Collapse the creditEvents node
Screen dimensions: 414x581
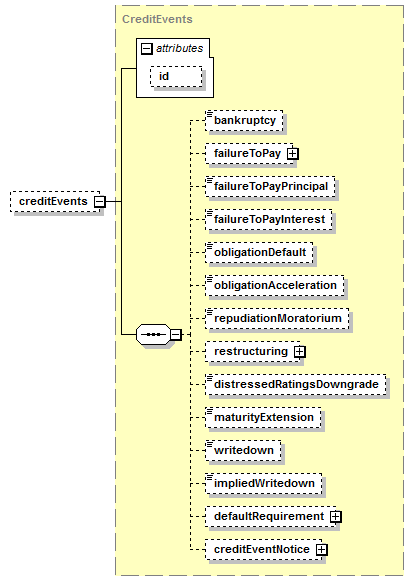point(100,202)
